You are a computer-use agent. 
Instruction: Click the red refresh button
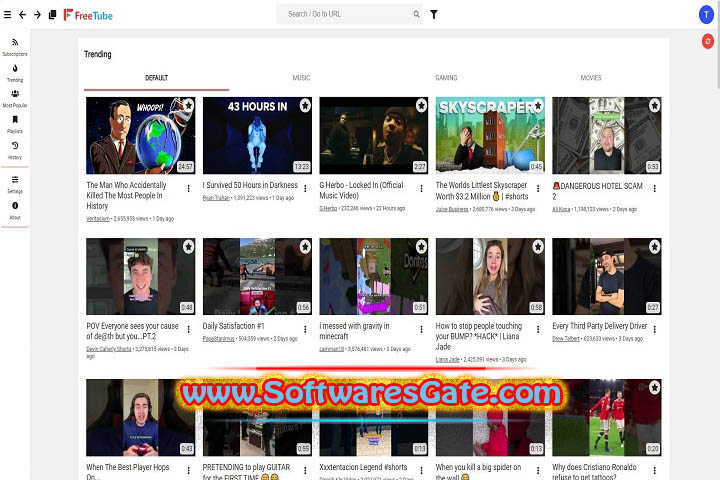708,41
